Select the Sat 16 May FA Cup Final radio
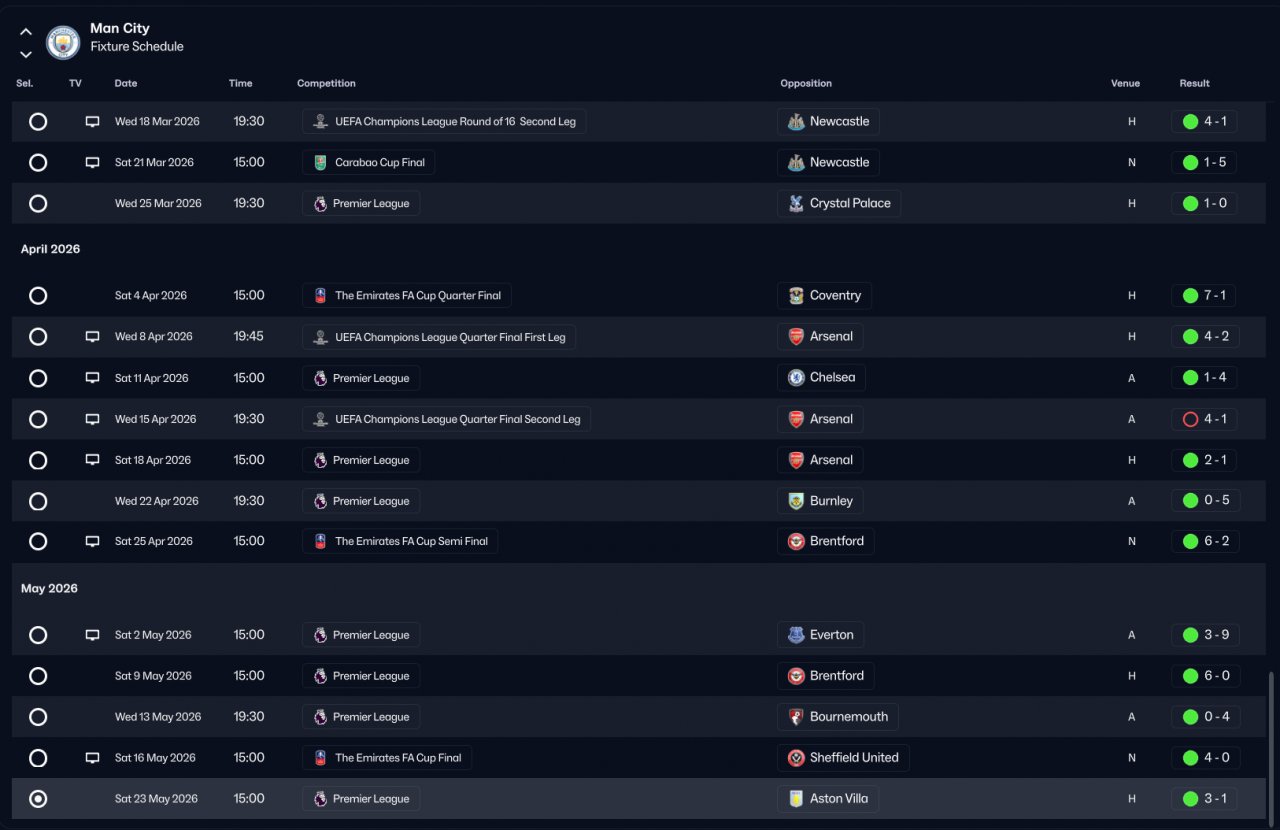The height and width of the screenshot is (830, 1280). [x=38, y=758]
